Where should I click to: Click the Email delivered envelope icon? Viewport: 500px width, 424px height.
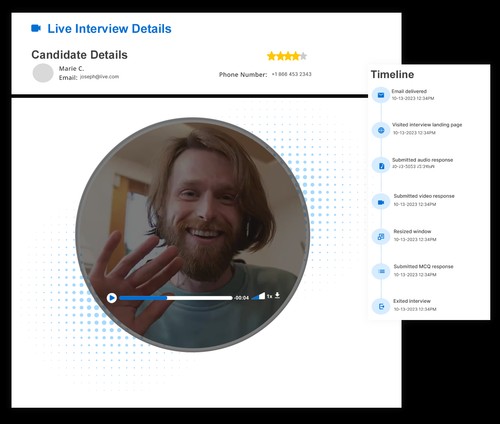coord(381,95)
